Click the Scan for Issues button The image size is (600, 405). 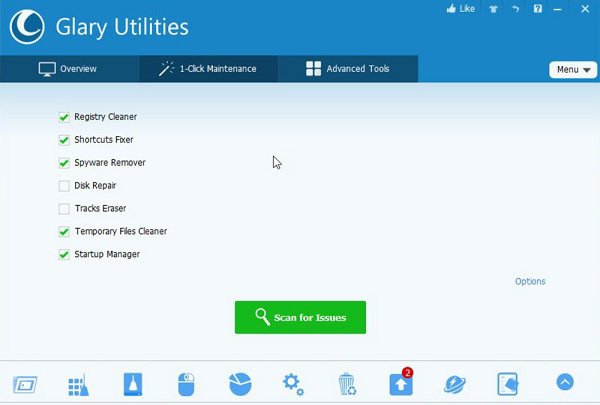pos(300,317)
